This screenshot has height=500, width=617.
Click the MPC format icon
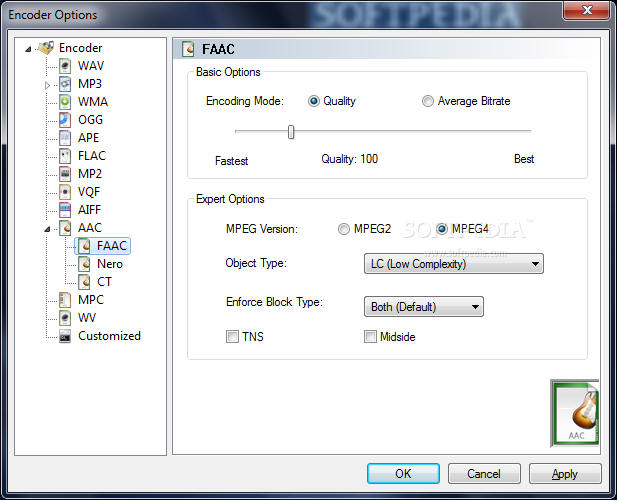(65, 300)
